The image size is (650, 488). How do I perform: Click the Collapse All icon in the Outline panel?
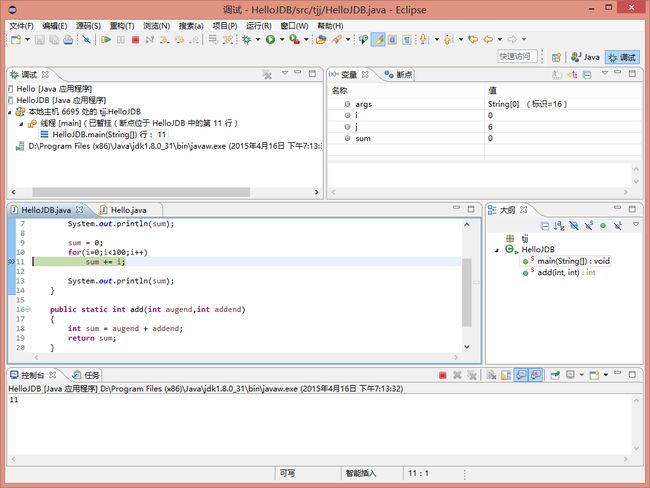click(x=545, y=226)
